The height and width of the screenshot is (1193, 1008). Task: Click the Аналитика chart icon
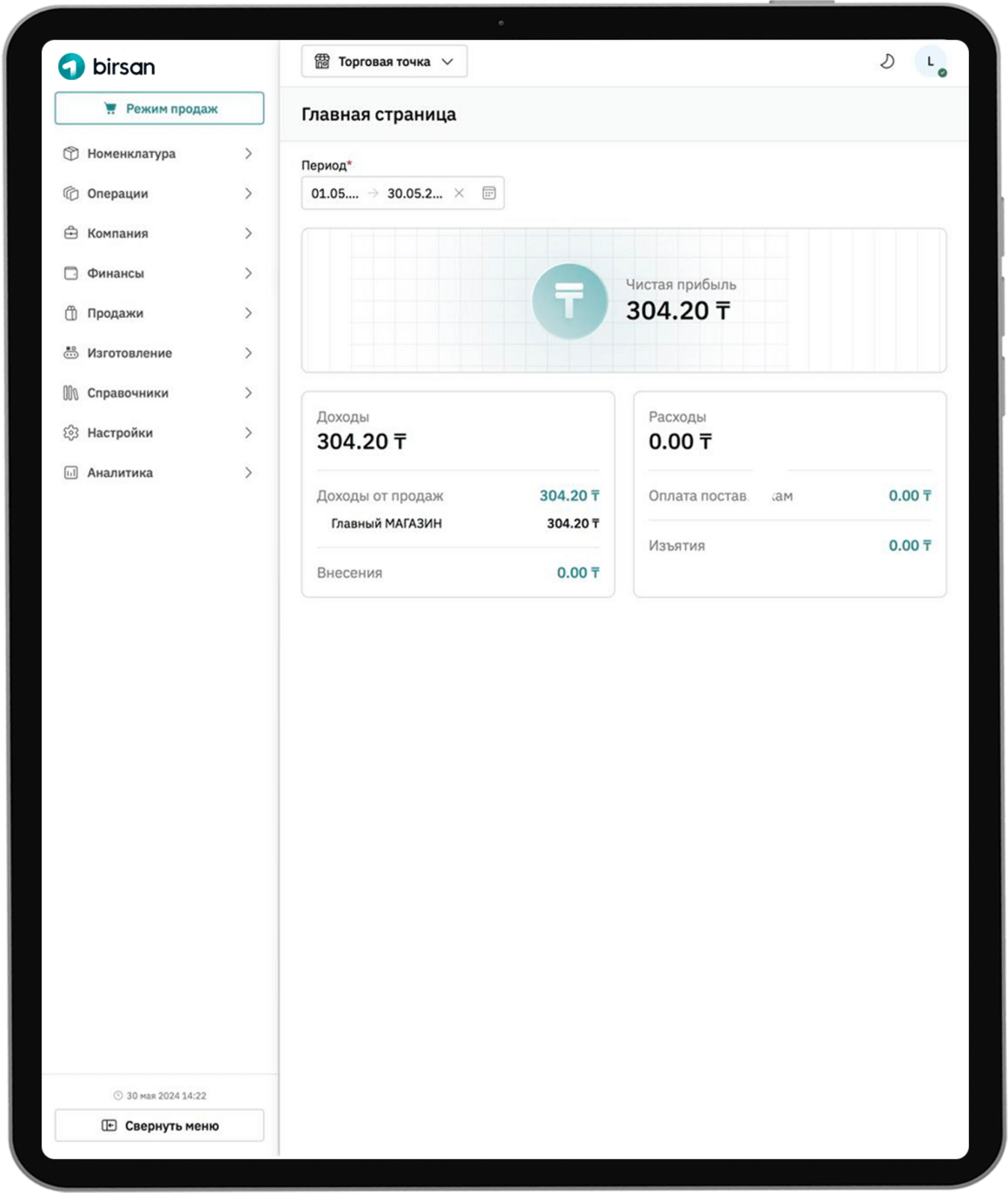71,473
